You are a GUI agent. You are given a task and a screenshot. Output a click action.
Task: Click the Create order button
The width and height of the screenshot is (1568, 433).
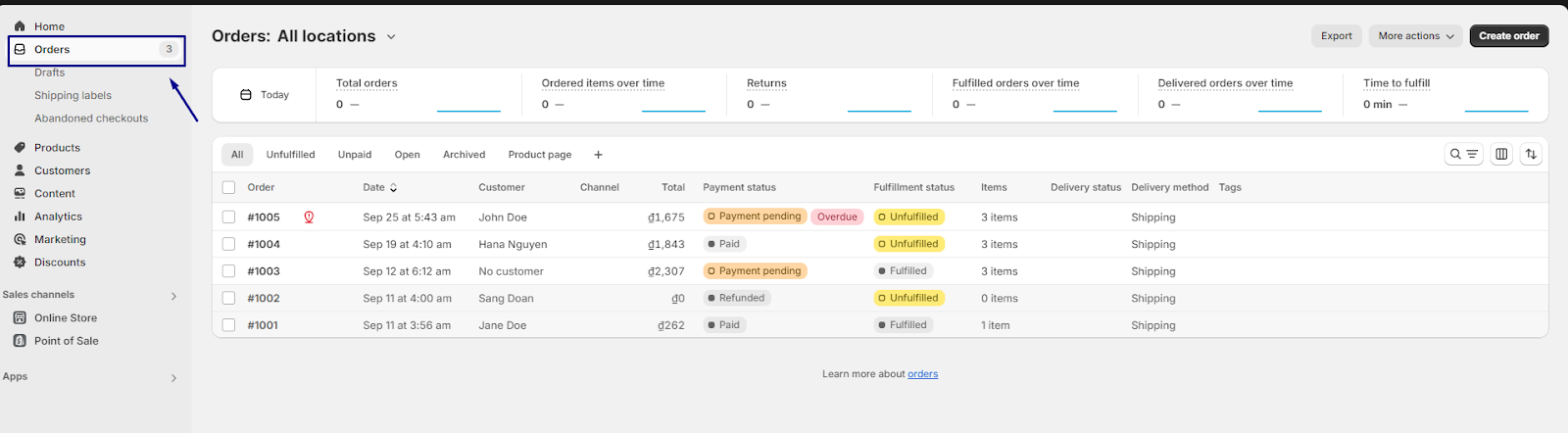point(1509,36)
